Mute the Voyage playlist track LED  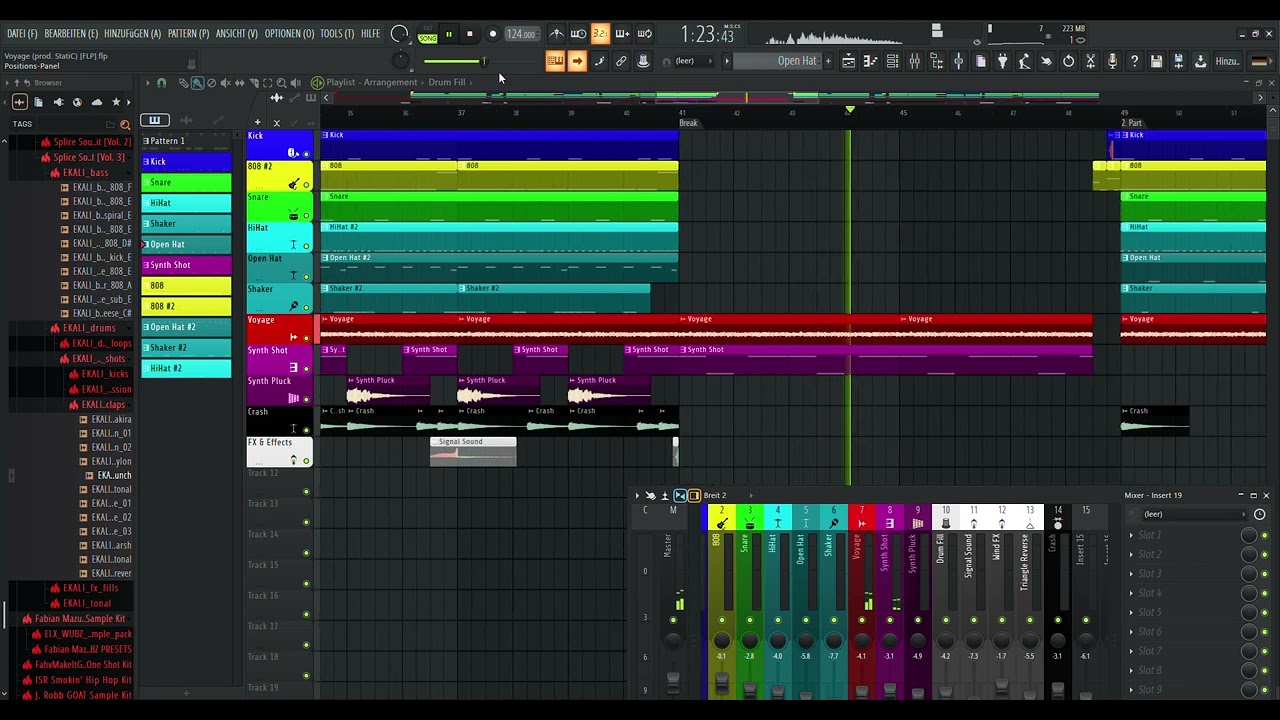coord(306,338)
